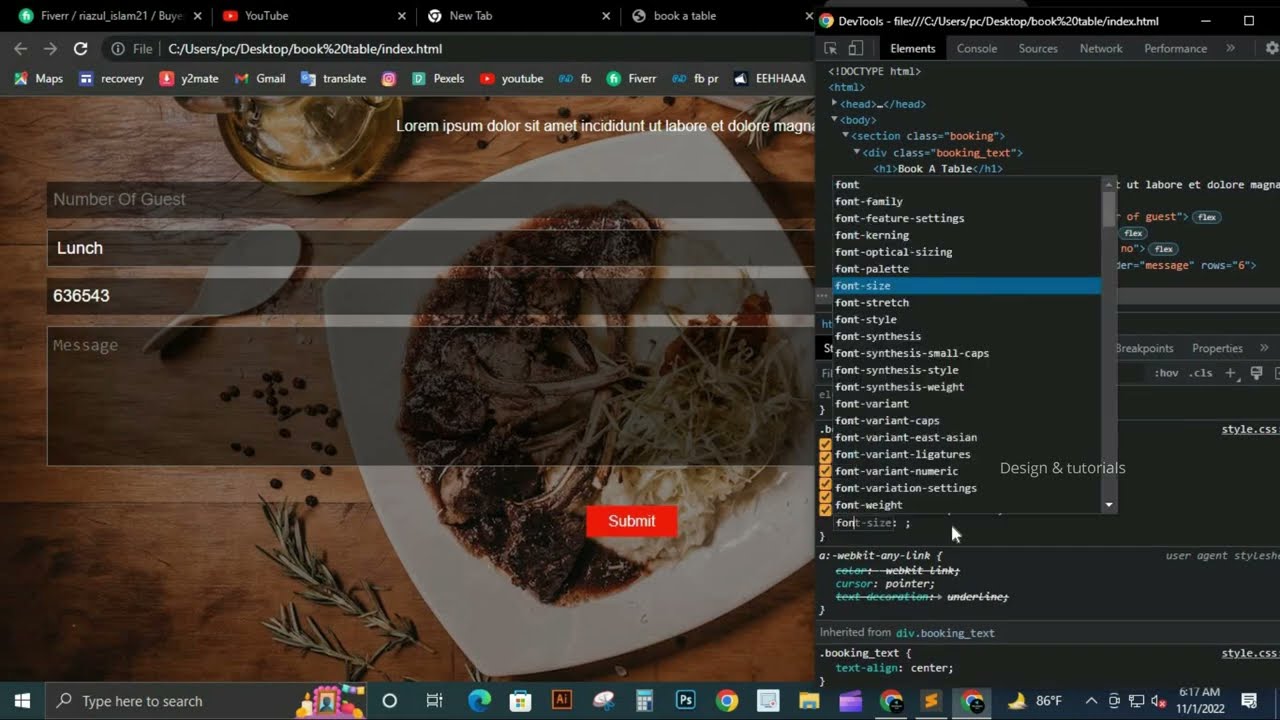Image resolution: width=1280 pixels, height=720 pixels.
Task: Open the Console panel tab
Action: [976, 48]
